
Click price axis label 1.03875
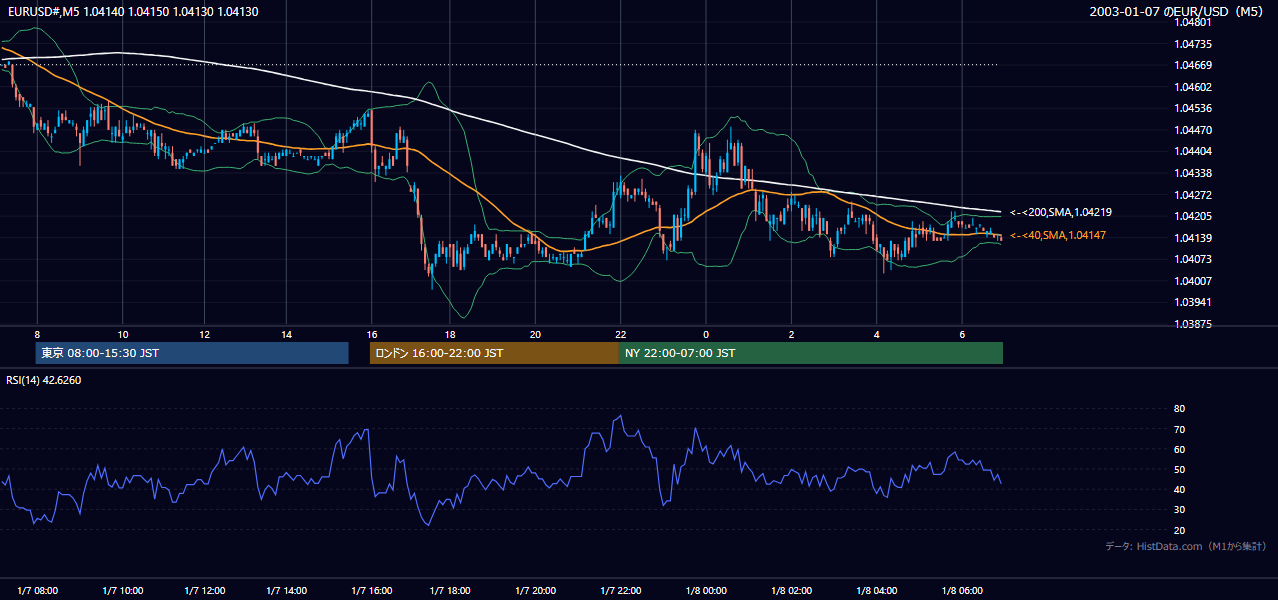coord(1193,324)
